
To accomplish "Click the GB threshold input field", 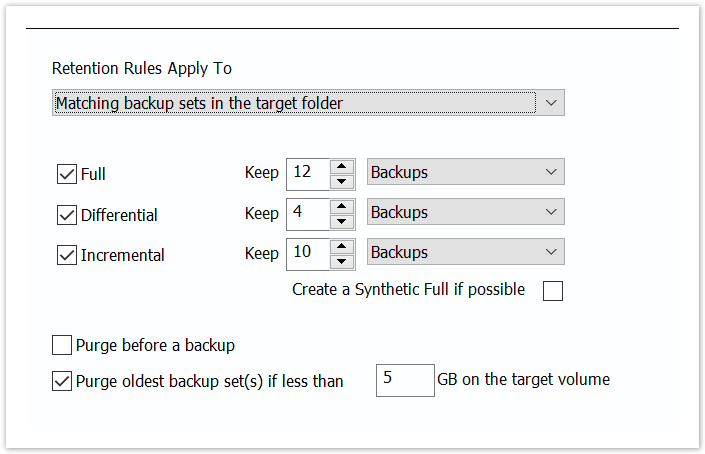I will tap(405, 380).
